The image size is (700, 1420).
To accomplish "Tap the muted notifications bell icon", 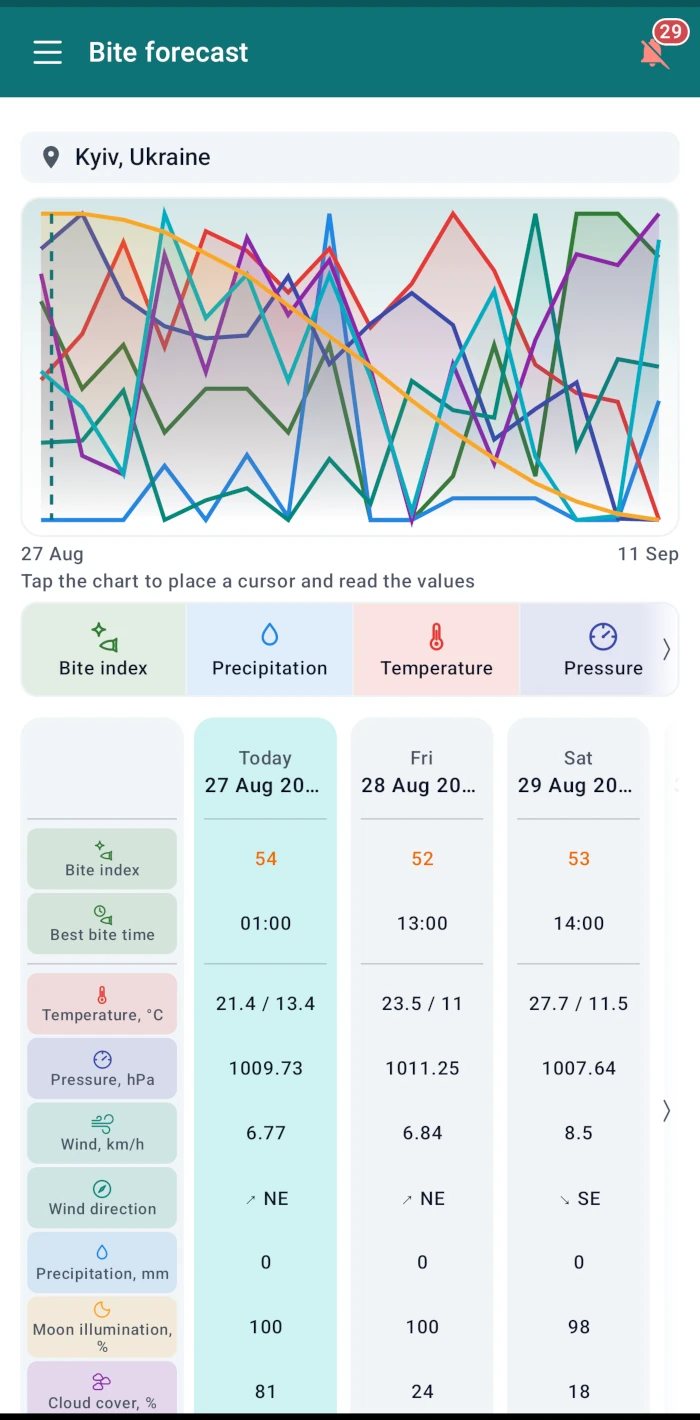I will pyautogui.click(x=654, y=53).
